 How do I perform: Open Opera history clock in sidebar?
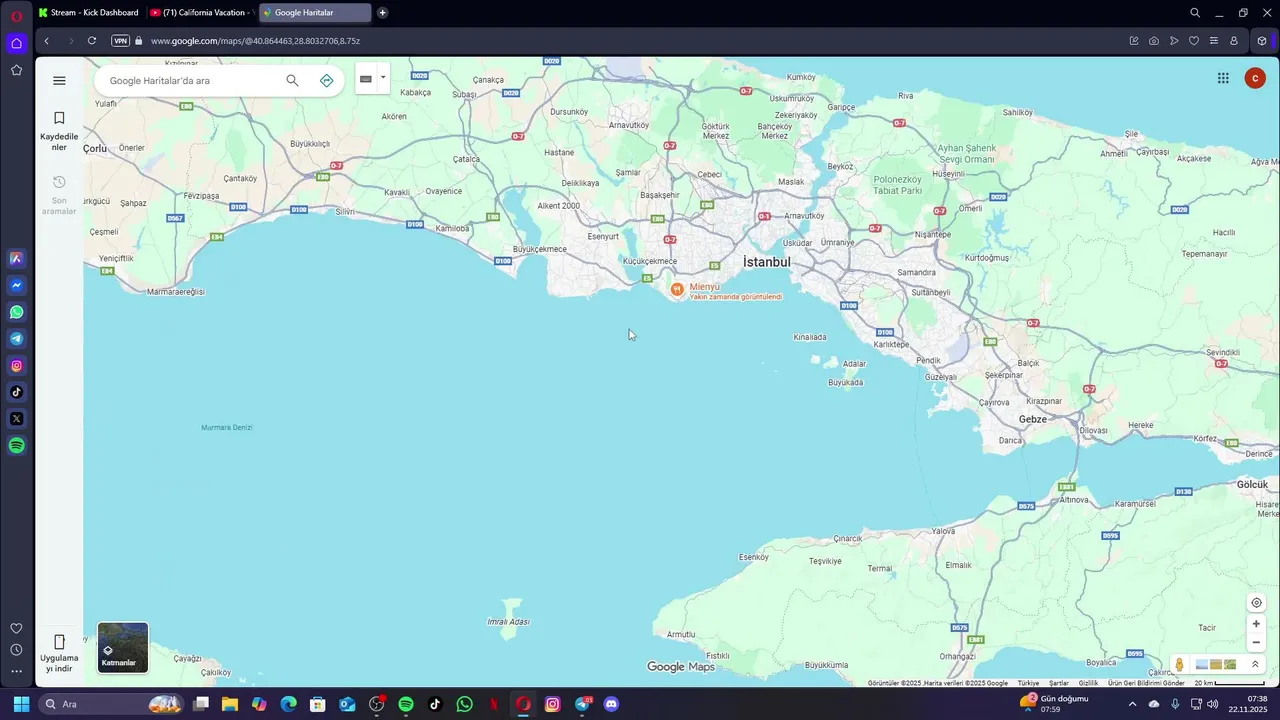(16, 650)
